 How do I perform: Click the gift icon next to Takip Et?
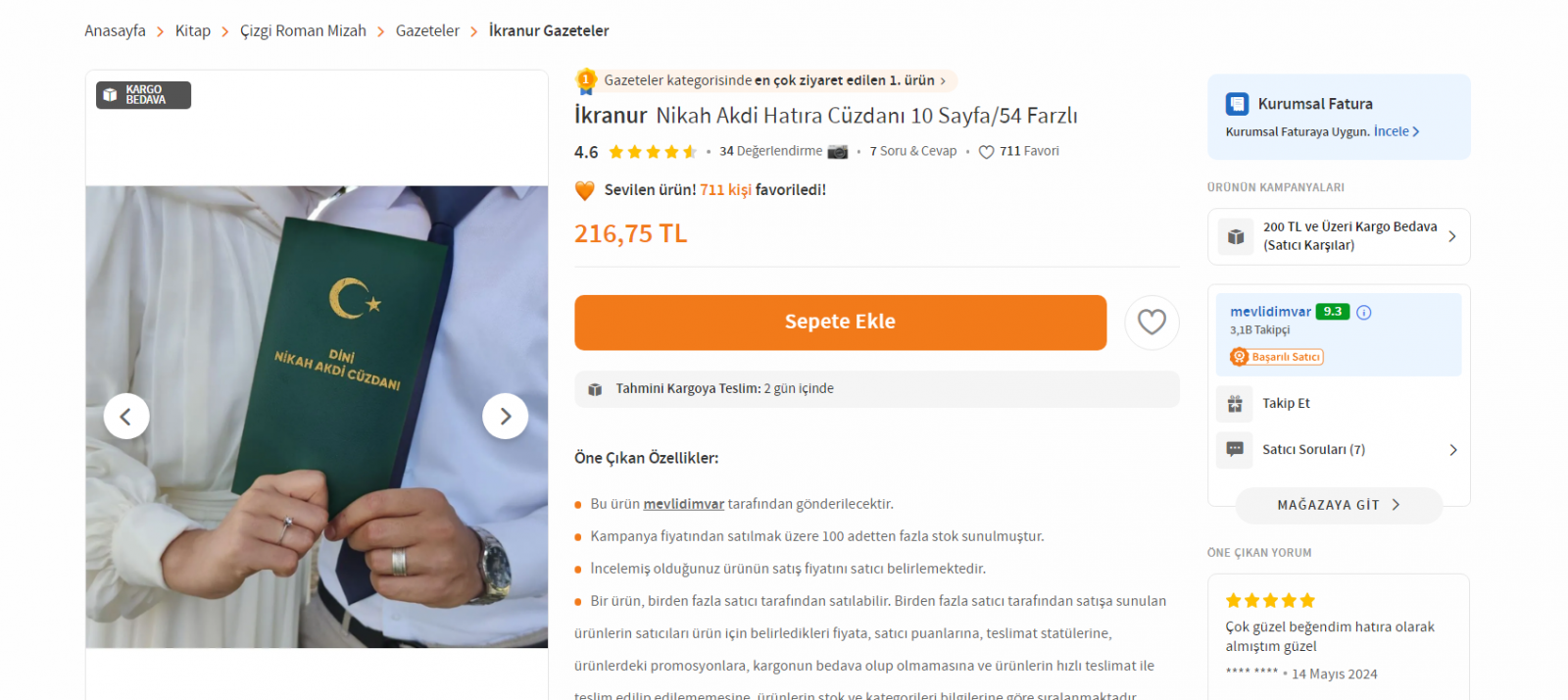coord(1235,403)
